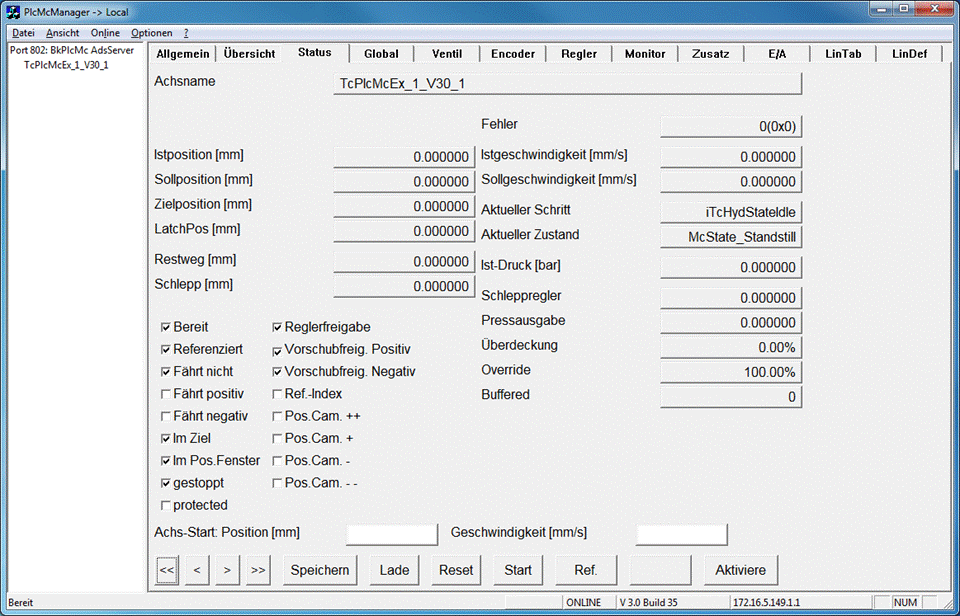
Task: Click the Aktiviere button
Action: pos(741,570)
